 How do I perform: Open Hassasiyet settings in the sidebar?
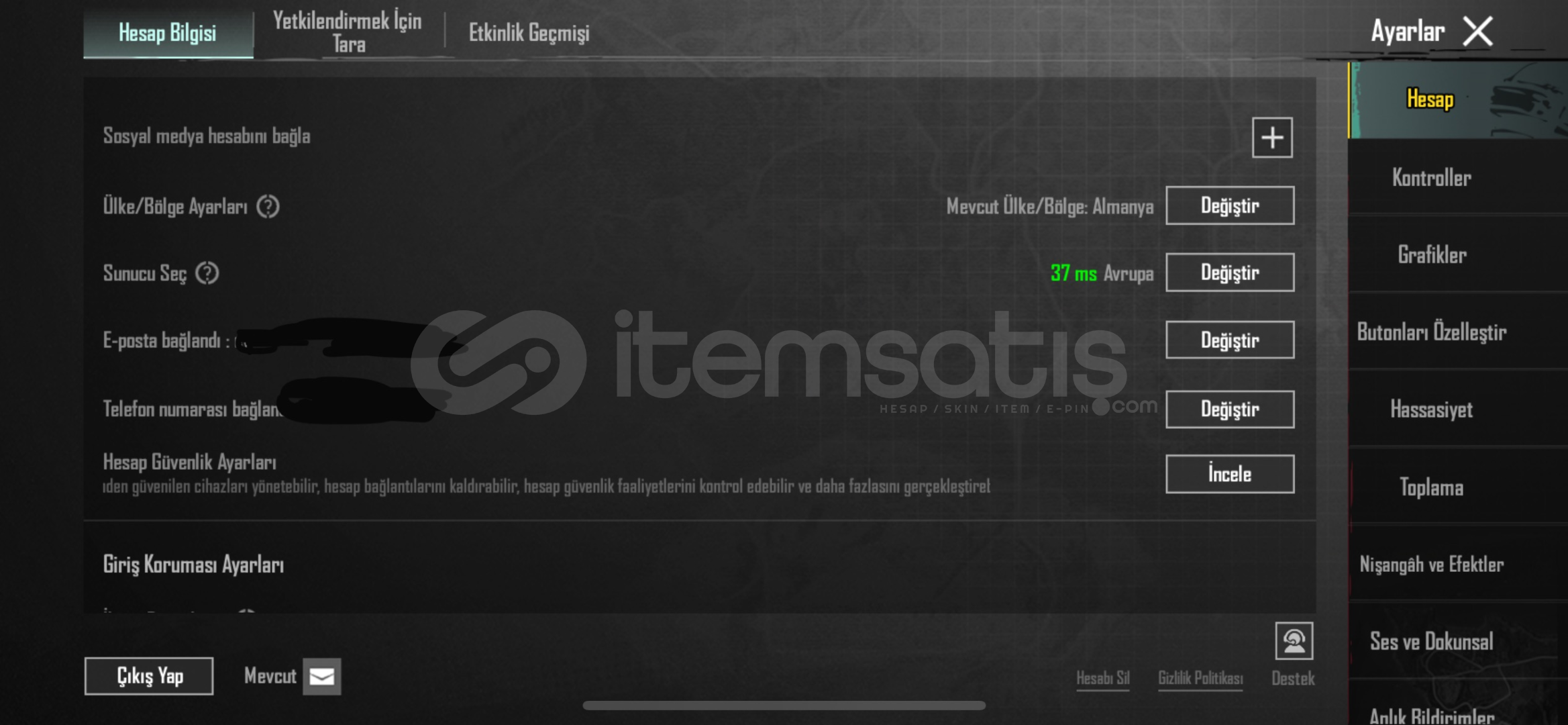click(x=1432, y=409)
